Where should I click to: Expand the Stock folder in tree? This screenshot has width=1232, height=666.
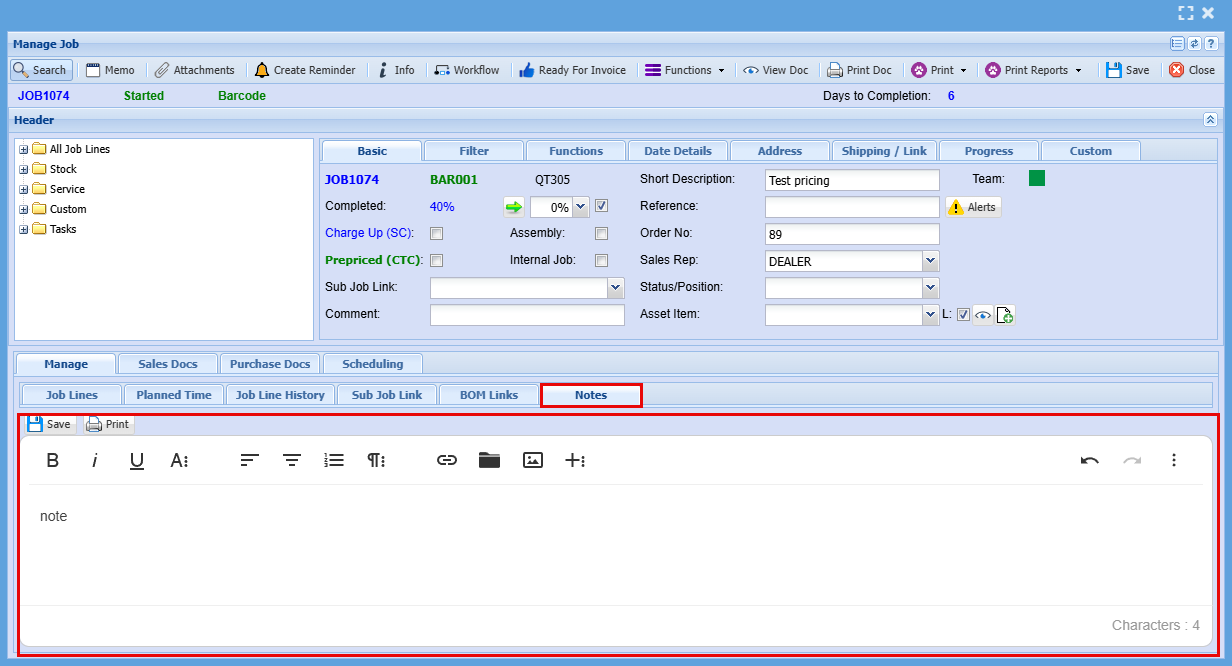[24, 170]
